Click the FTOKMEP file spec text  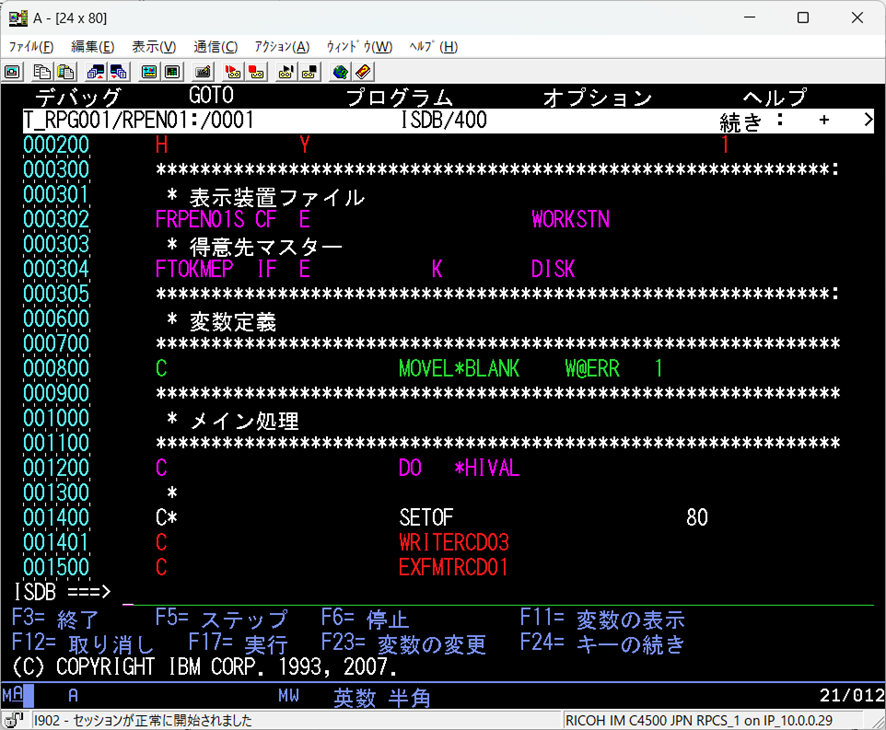(194, 269)
